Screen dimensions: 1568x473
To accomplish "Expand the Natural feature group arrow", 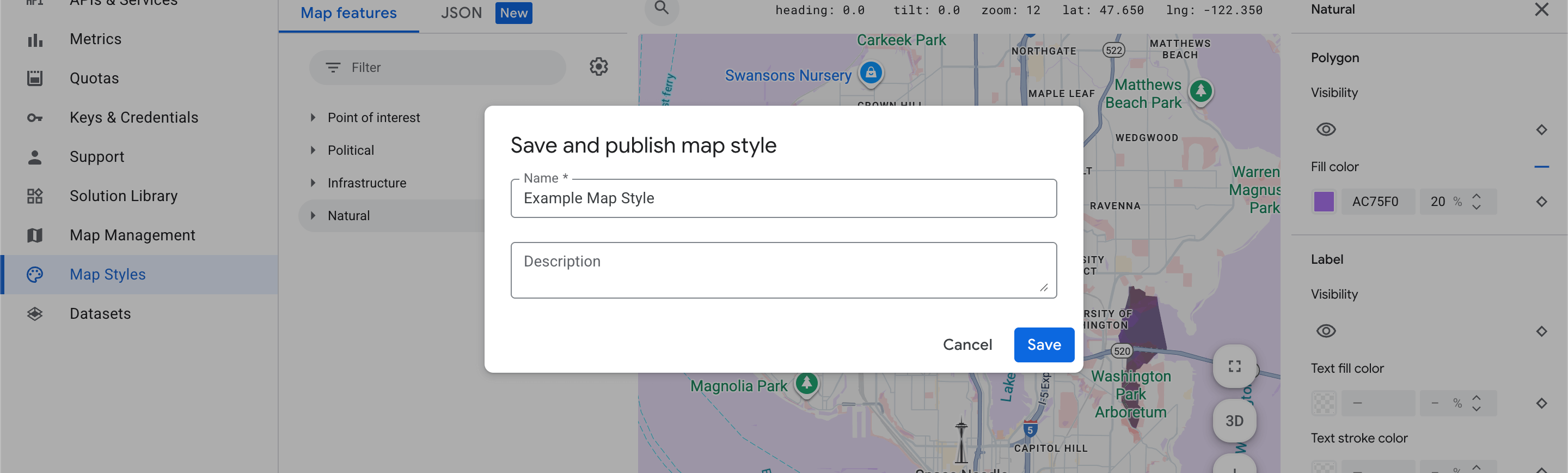I will (x=313, y=215).
